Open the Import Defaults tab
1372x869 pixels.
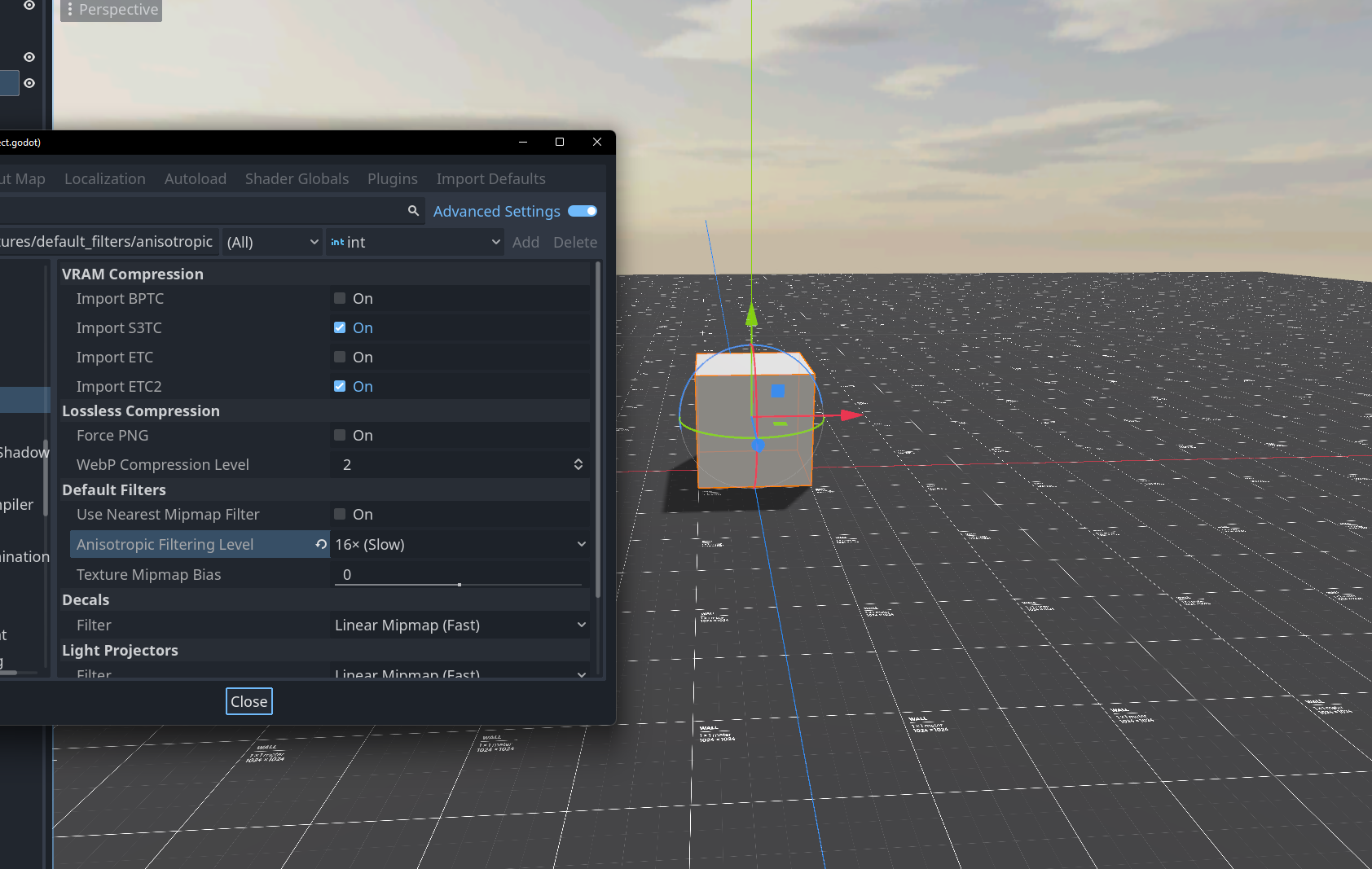coord(490,178)
